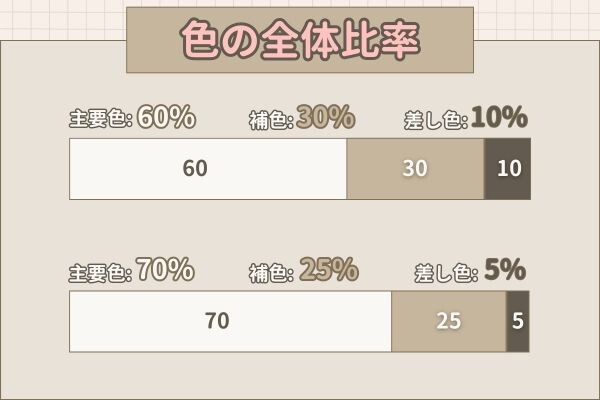
Task: Click the number 60 inside first bar
Action: tap(195, 168)
